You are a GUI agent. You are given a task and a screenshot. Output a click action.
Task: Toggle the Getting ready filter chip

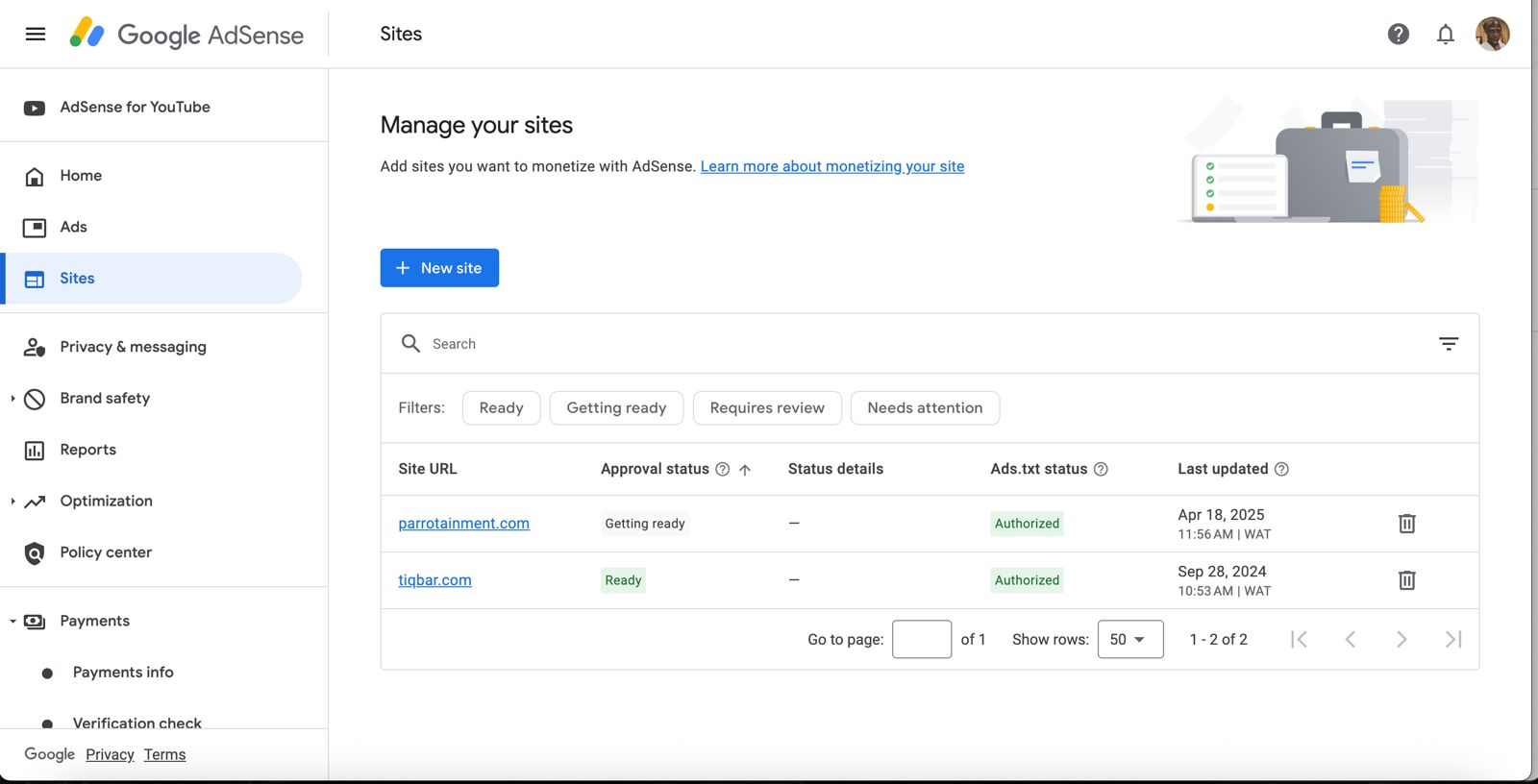point(616,408)
